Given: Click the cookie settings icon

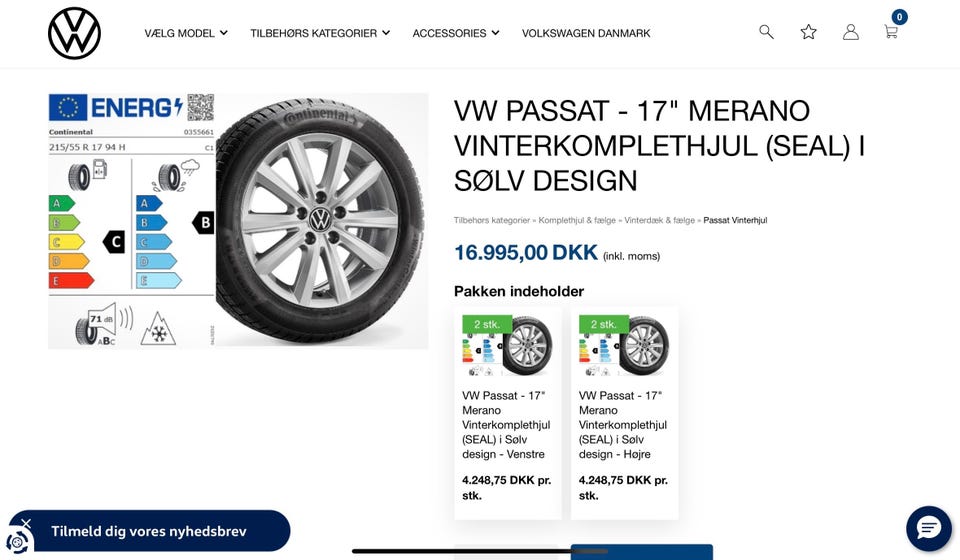Looking at the screenshot, I should [x=17, y=542].
